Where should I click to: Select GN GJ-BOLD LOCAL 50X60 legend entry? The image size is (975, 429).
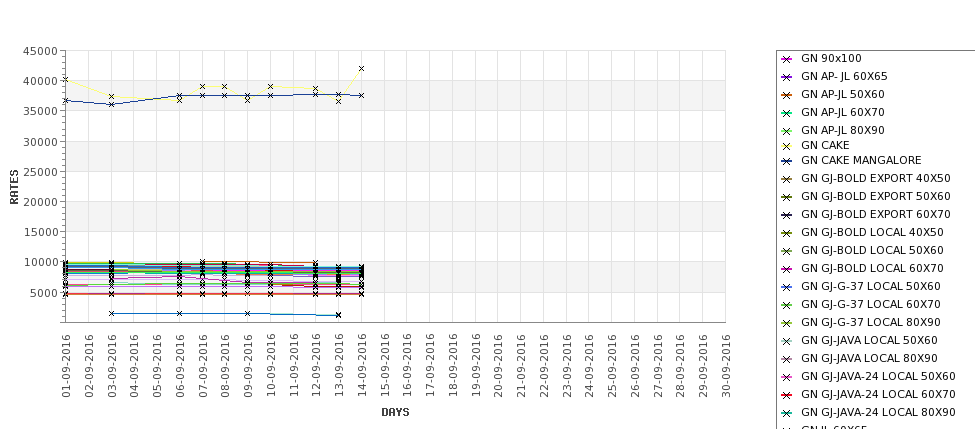pos(862,251)
